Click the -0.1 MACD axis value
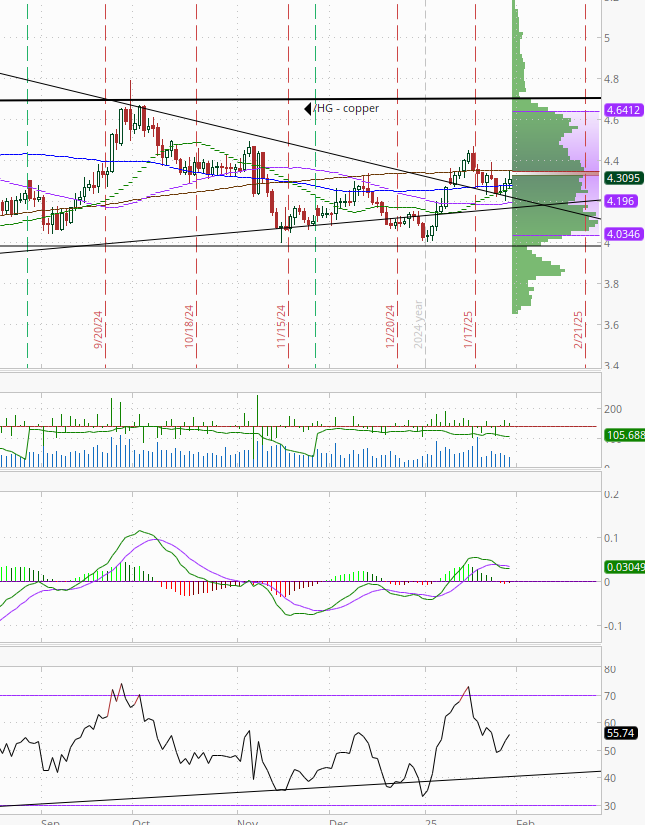 click(x=612, y=626)
